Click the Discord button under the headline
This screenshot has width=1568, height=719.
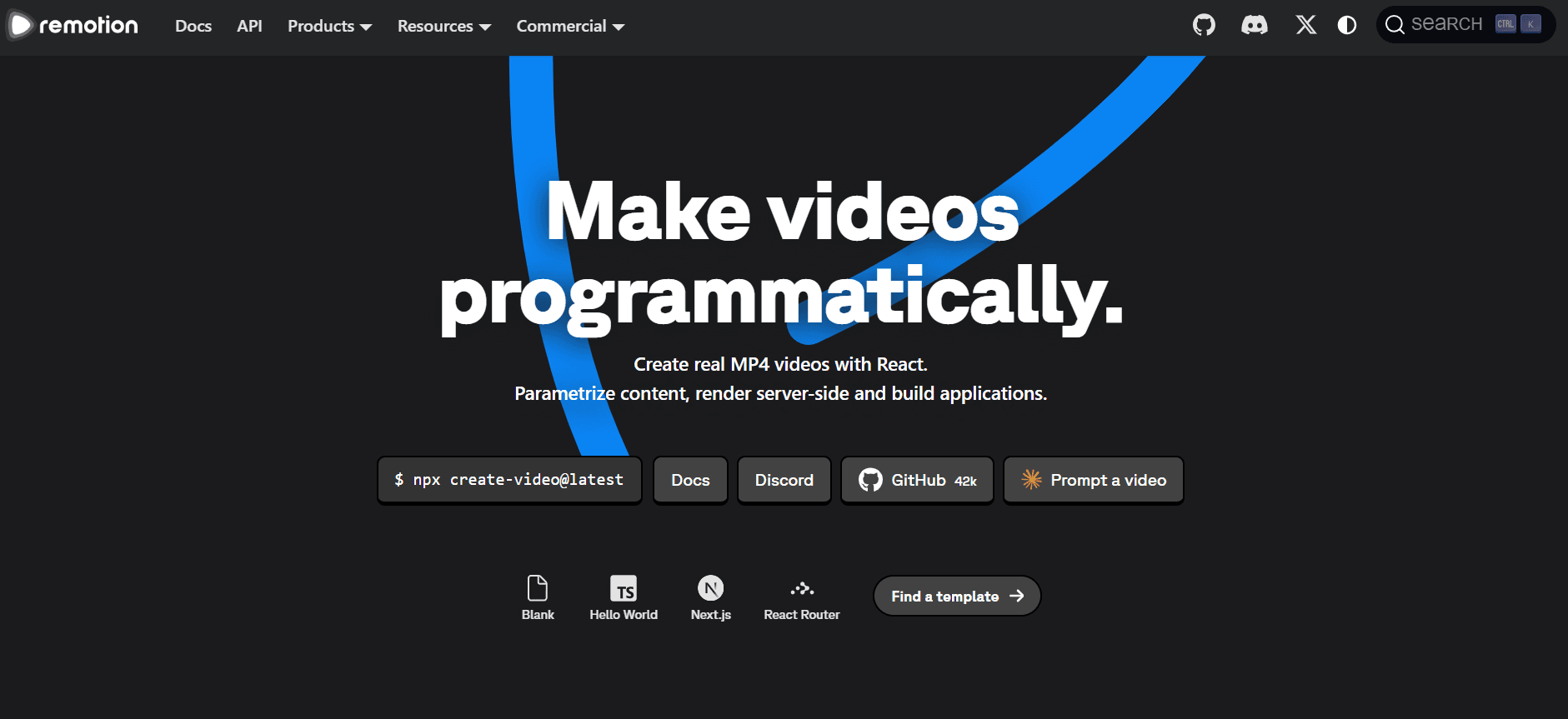click(784, 480)
